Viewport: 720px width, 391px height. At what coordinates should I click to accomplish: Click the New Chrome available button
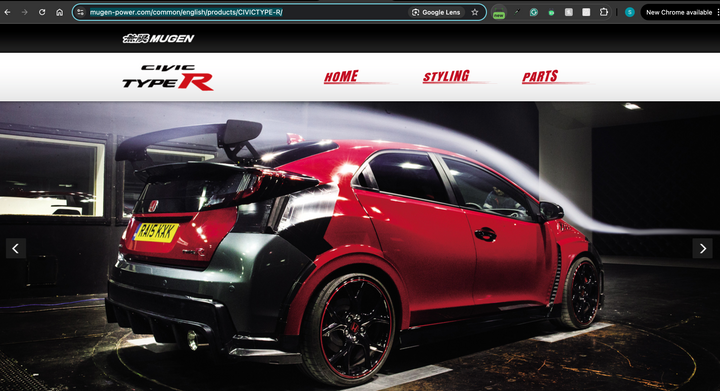point(679,12)
